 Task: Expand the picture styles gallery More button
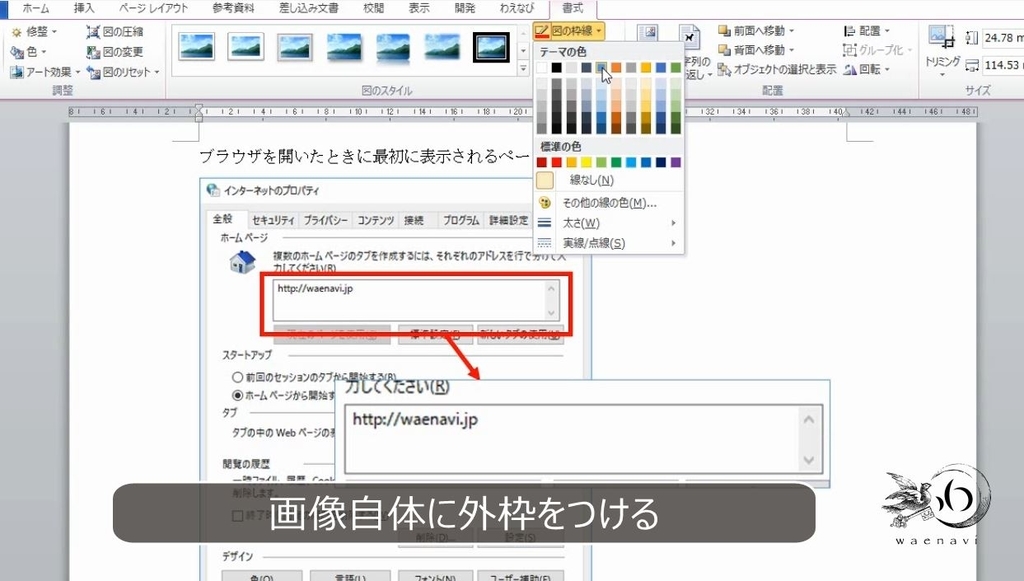[x=523, y=68]
